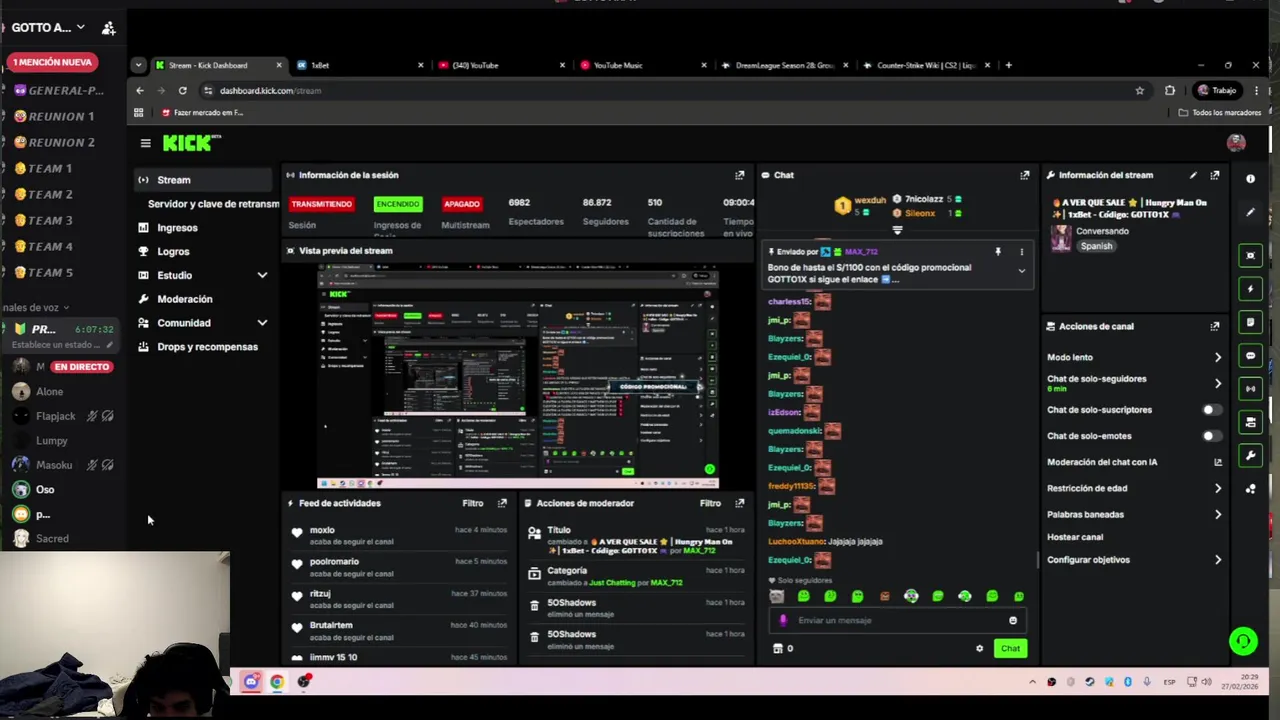Open Restricción de edad options arrow

[x=1217, y=488]
